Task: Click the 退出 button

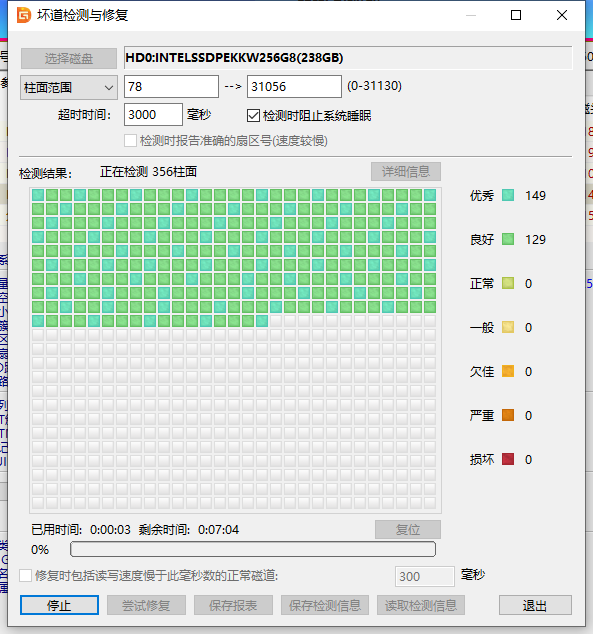Action: (x=535, y=605)
